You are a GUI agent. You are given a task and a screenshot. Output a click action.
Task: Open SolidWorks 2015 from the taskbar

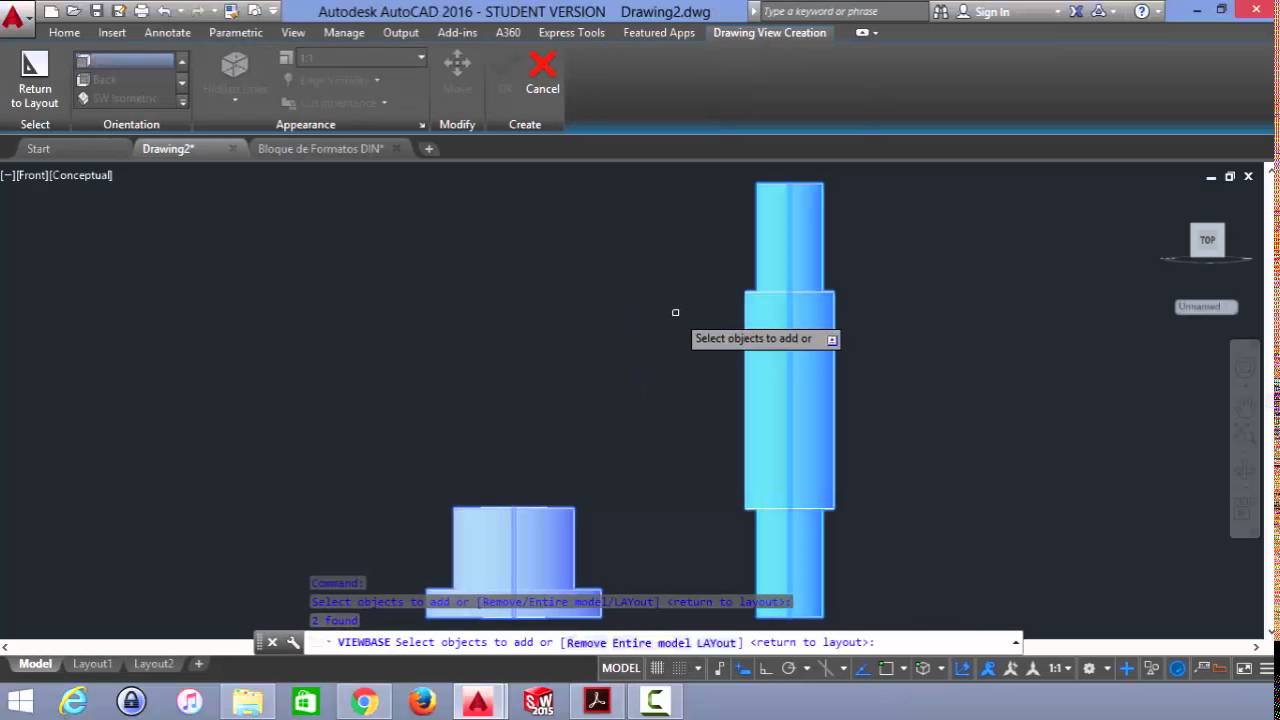(x=539, y=702)
